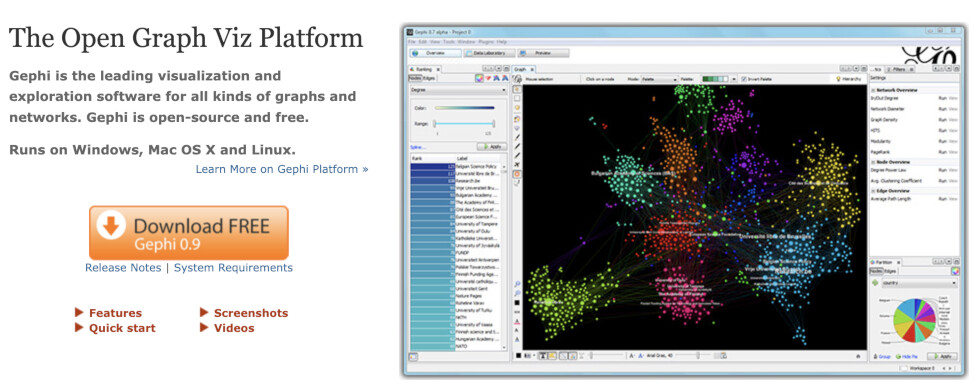Click the Range slider's right handle
The width and height of the screenshot is (975, 385).
tap(494, 124)
